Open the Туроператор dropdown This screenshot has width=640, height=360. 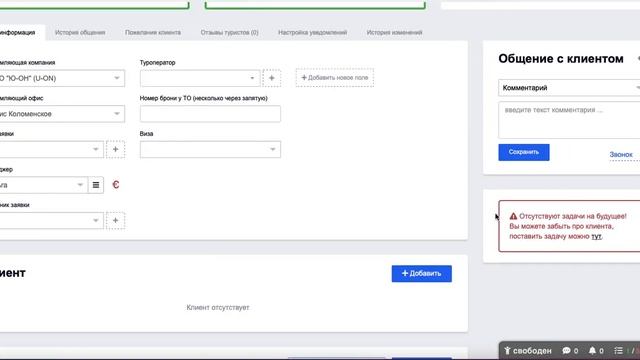click(x=200, y=78)
